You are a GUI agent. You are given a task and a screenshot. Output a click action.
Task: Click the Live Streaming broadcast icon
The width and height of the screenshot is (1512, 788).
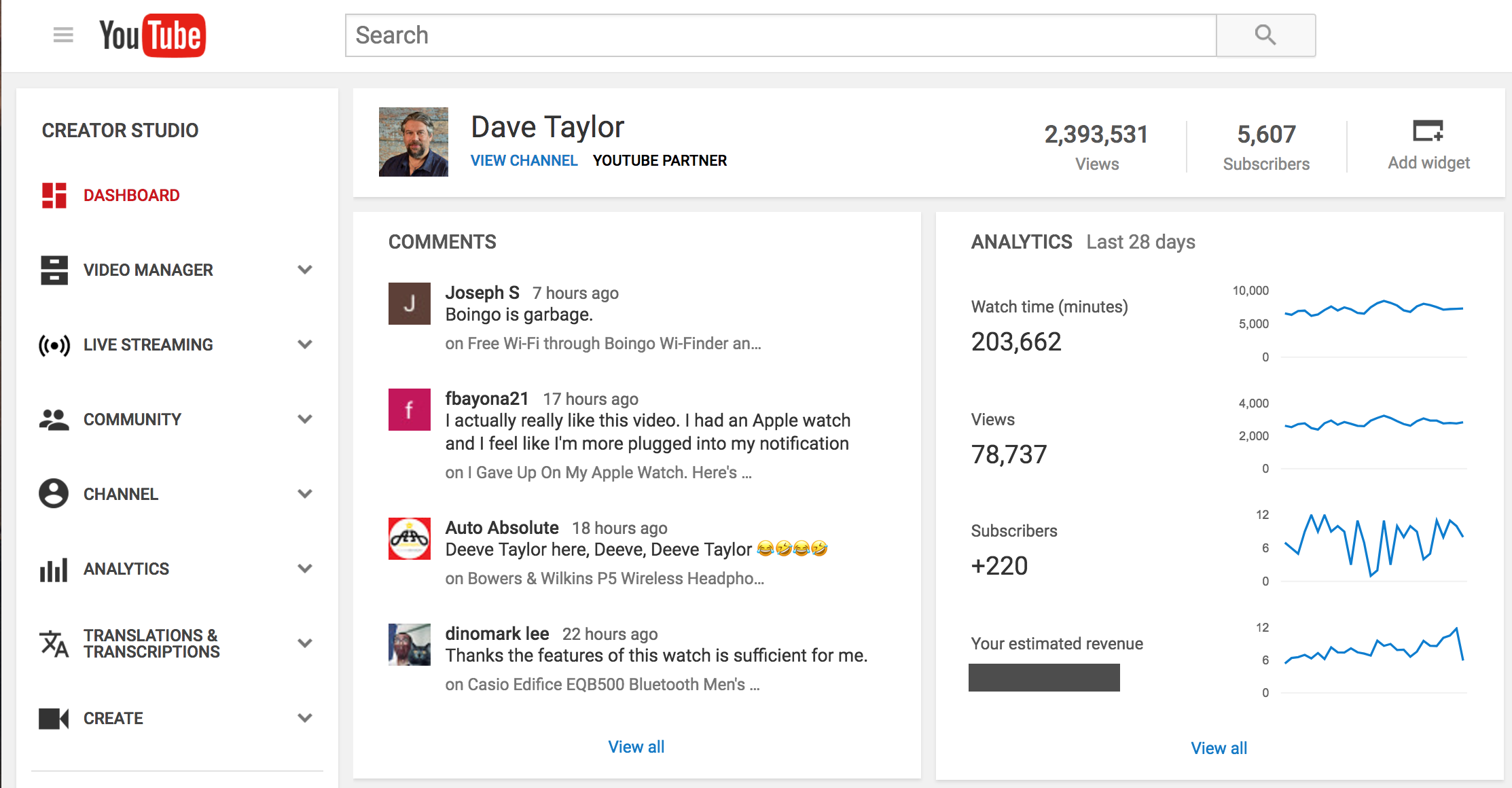[54, 345]
